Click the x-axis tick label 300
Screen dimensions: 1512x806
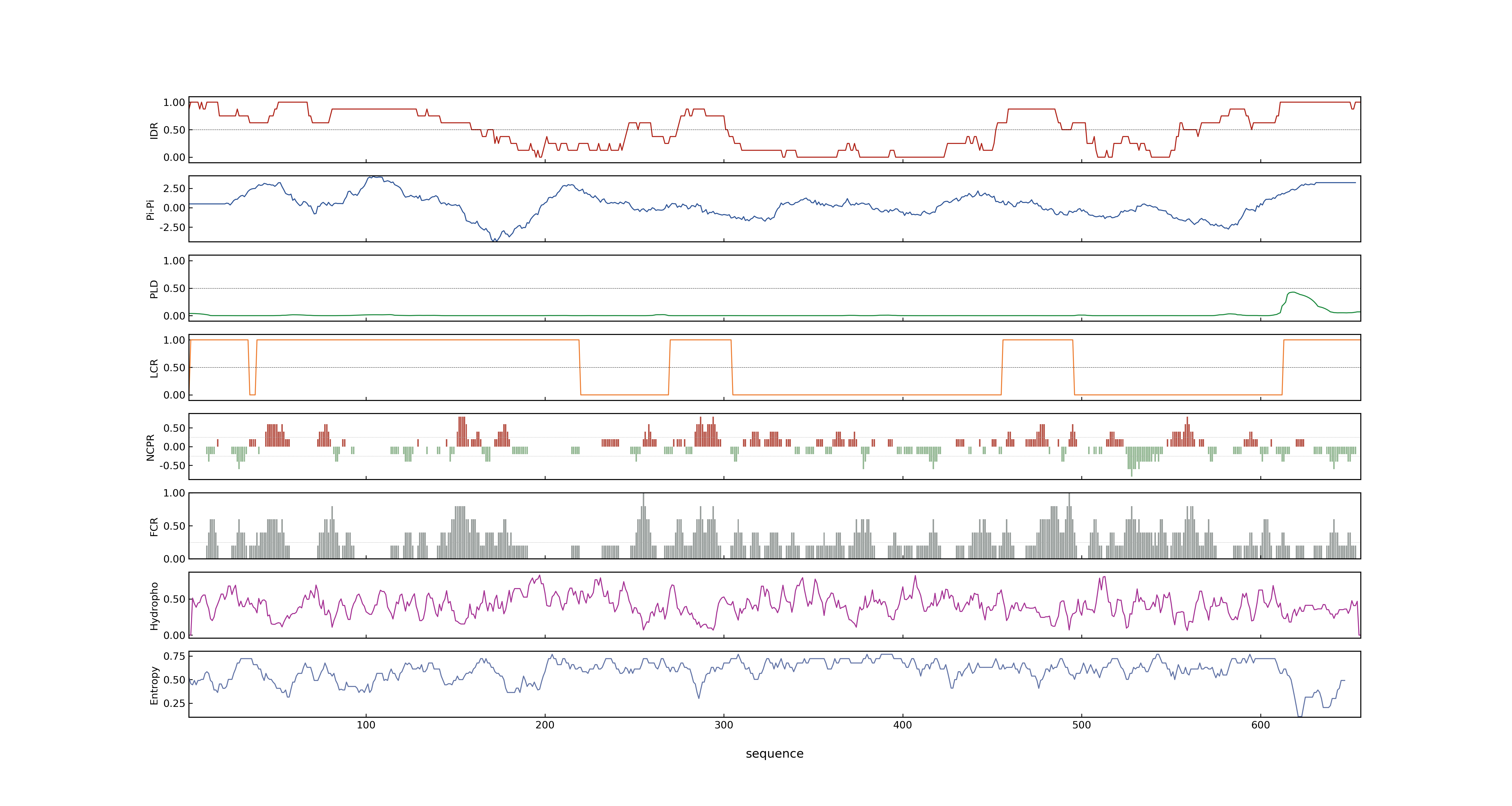coord(724,725)
